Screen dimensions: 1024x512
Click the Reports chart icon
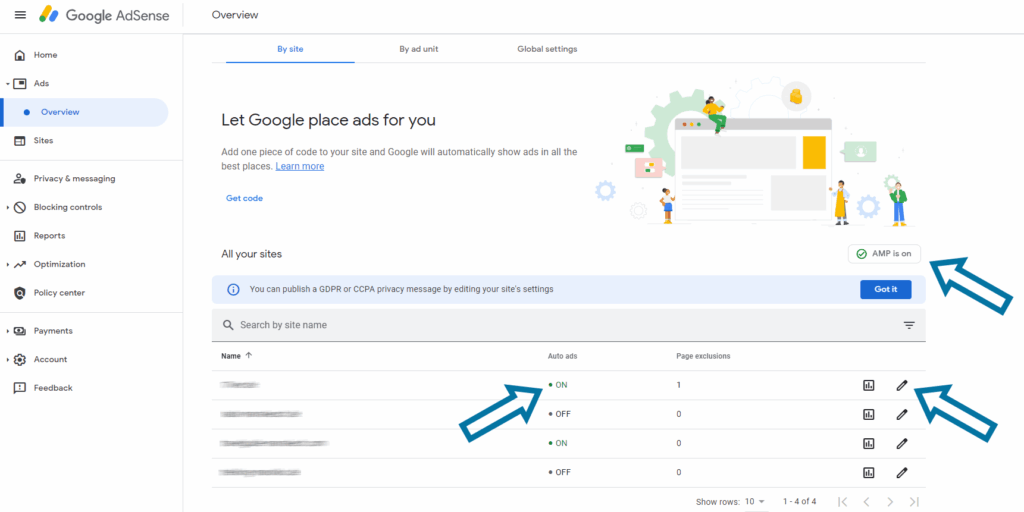click(20, 236)
